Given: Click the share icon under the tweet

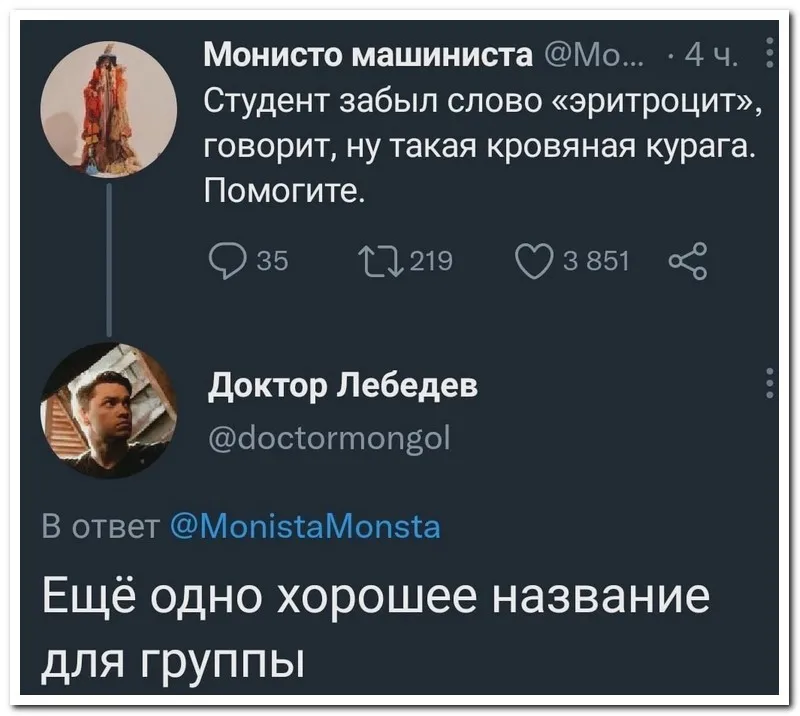Looking at the screenshot, I should (690, 262).
